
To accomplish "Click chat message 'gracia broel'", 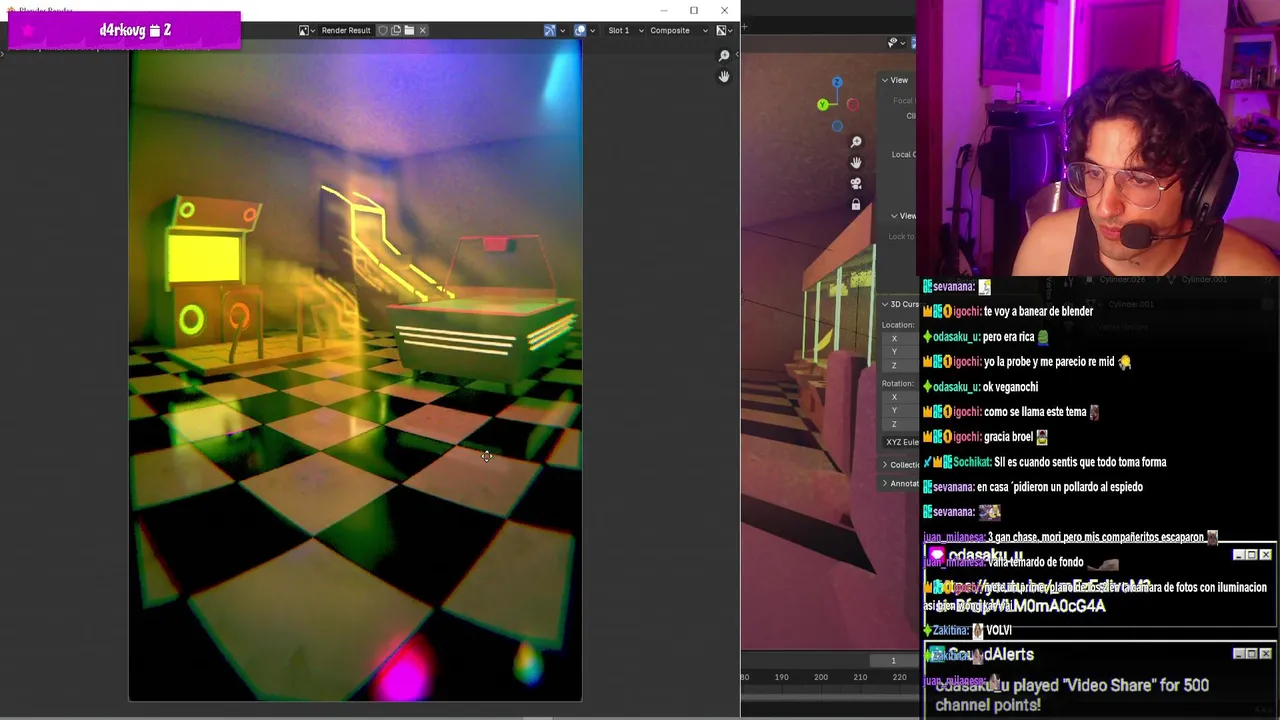I will (x=1008, y=437).
